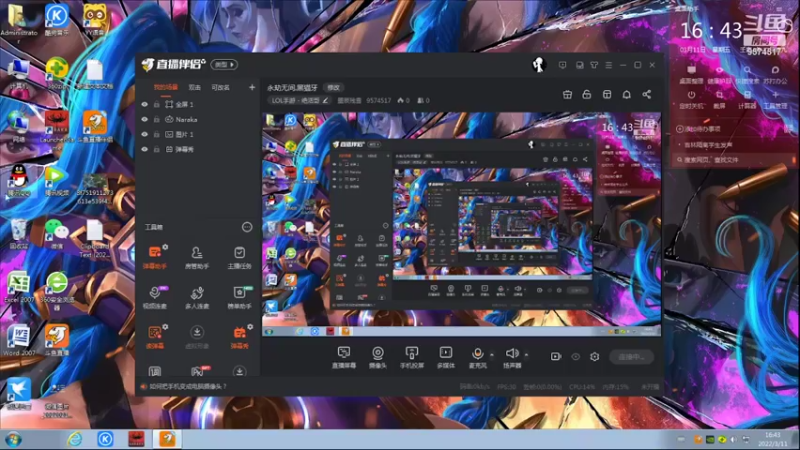The width and height of the screenshot is (800, 450).
Task: Click the unlock icon above preview
Action: (x=587, y=94)
